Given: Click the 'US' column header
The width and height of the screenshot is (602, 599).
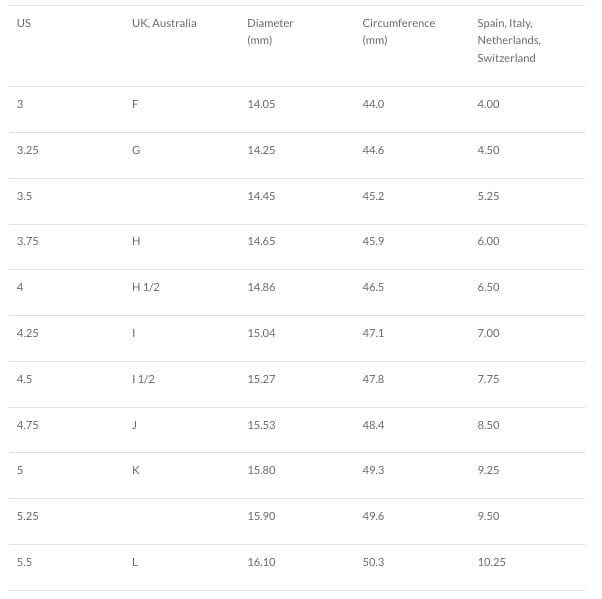Looking at the screenshot, I should pos(24,23).
